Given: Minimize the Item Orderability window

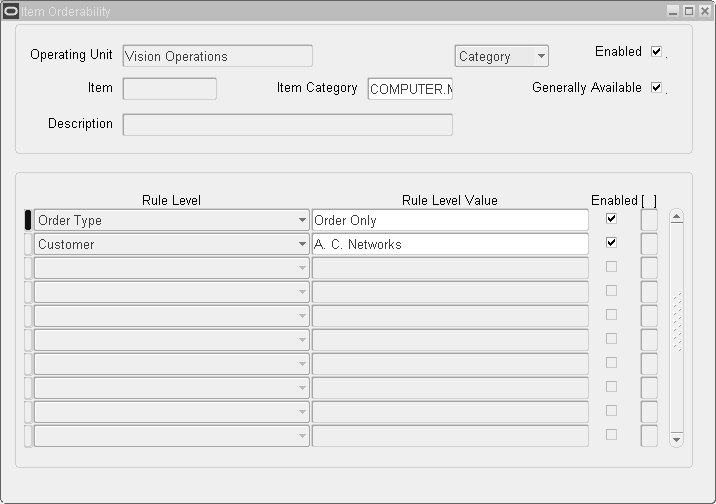Looking at the screenshot, I should click(673, 10).
